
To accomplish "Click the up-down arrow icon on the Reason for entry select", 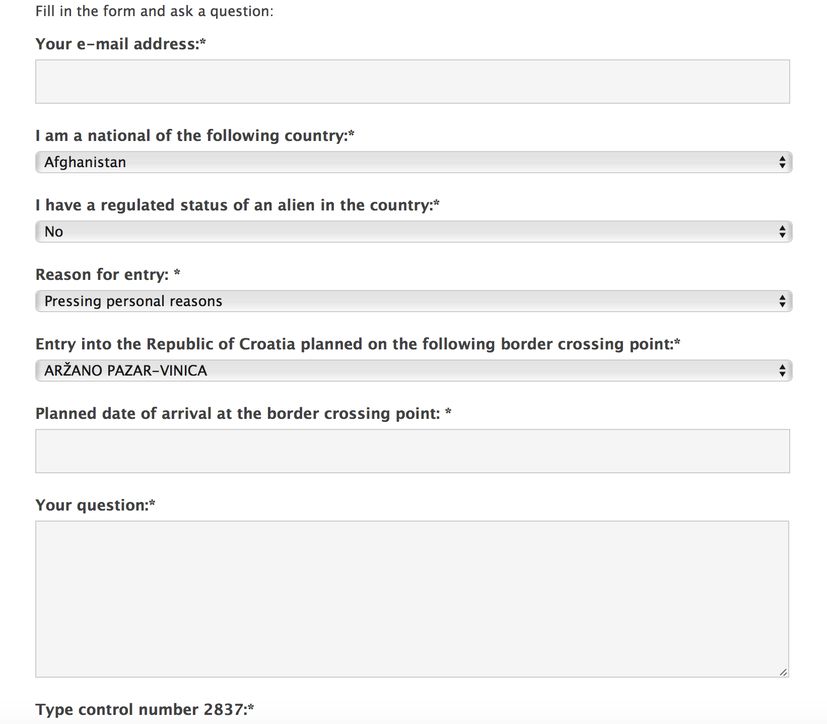I will pos(782,301).
